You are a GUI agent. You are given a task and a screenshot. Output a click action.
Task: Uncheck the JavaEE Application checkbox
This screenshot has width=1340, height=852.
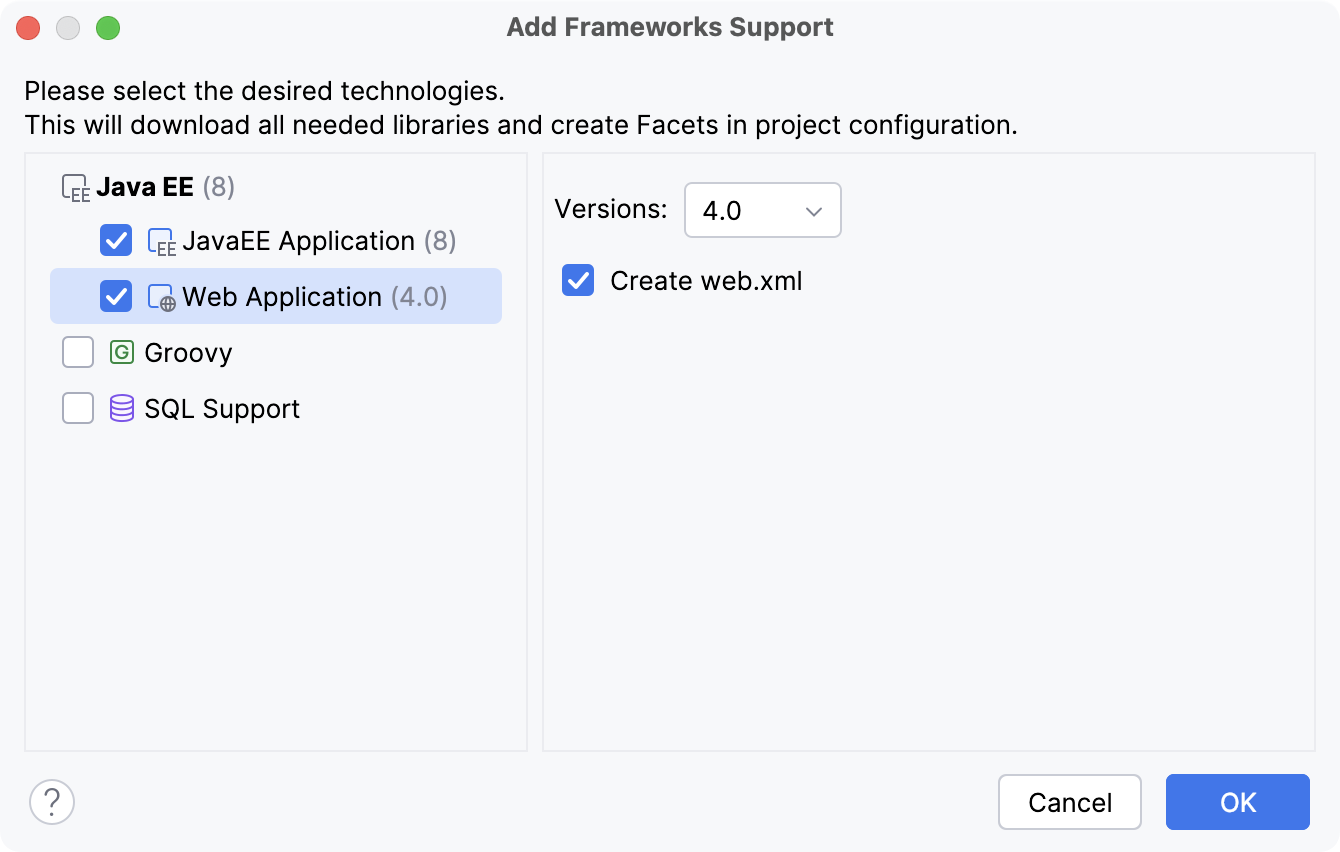(115, 240)
